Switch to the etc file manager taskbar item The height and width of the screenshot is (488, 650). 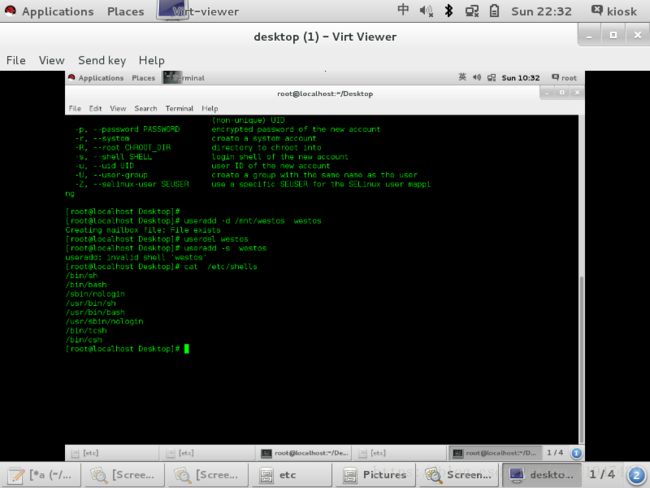[x=291, y=475]
